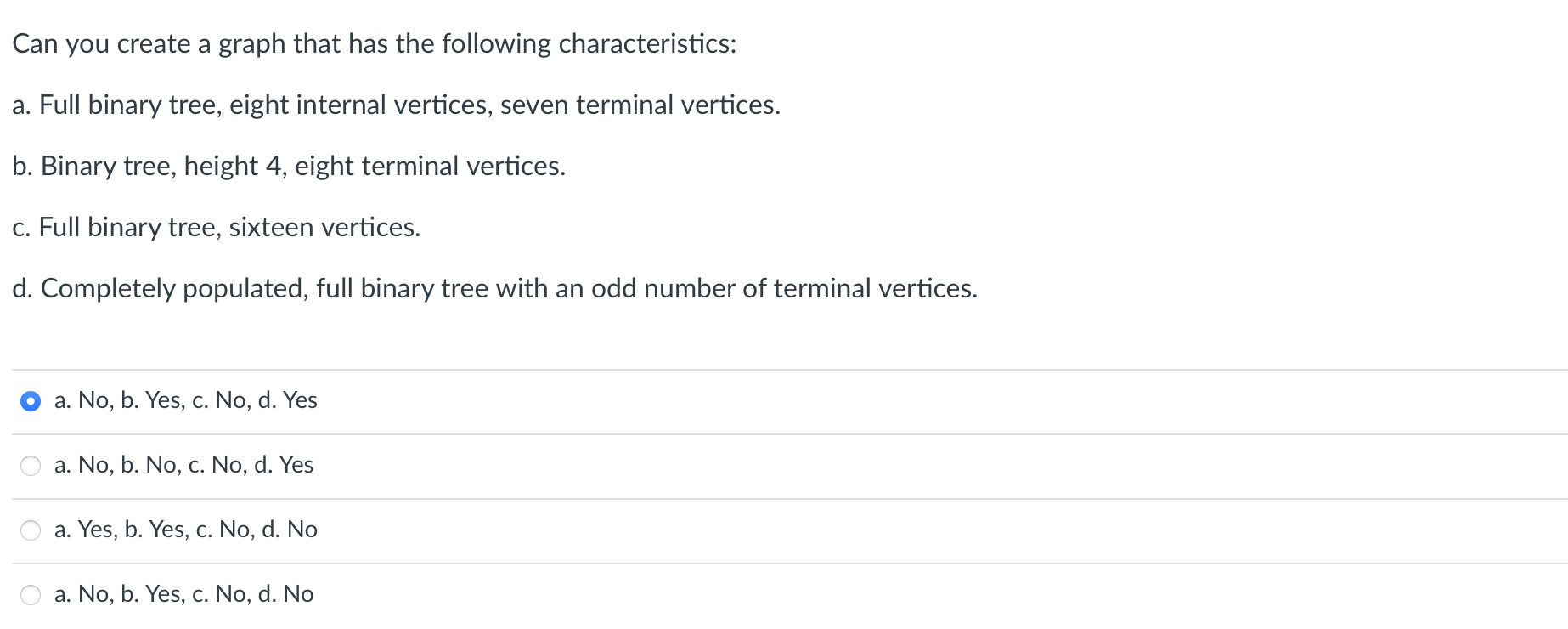
Task: Click the words 'Full binary tree' in statement c
Action: (130, 227)
